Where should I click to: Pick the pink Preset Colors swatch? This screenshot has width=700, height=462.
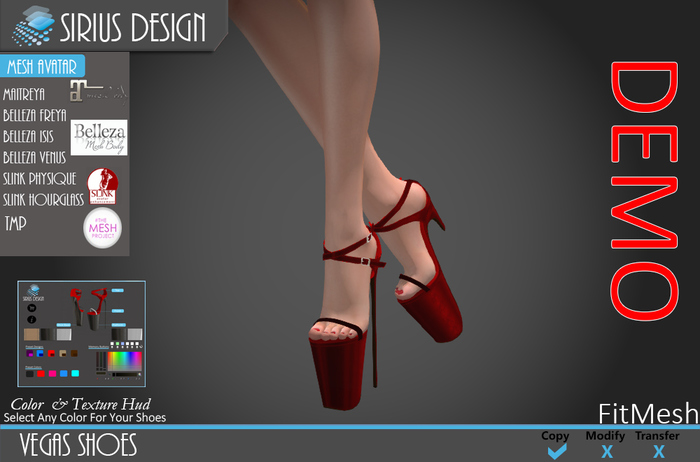pos(52,374)
